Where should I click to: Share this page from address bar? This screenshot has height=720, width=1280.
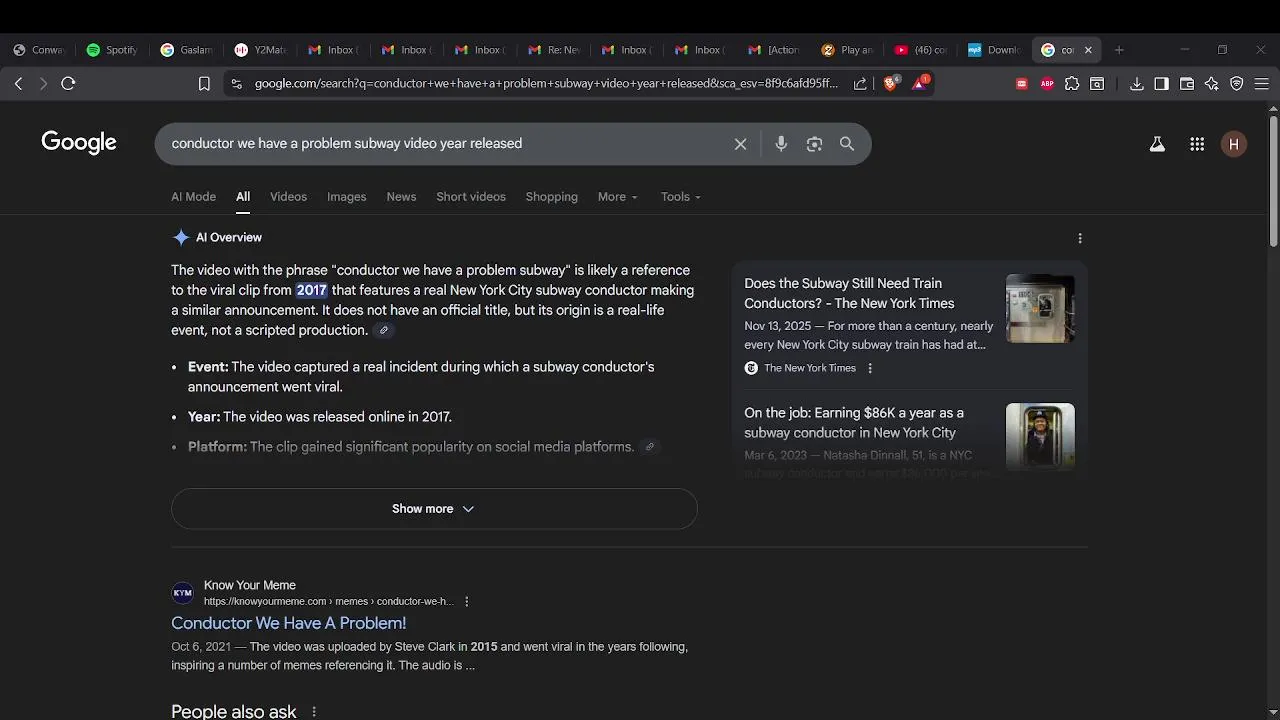(860, 84)
